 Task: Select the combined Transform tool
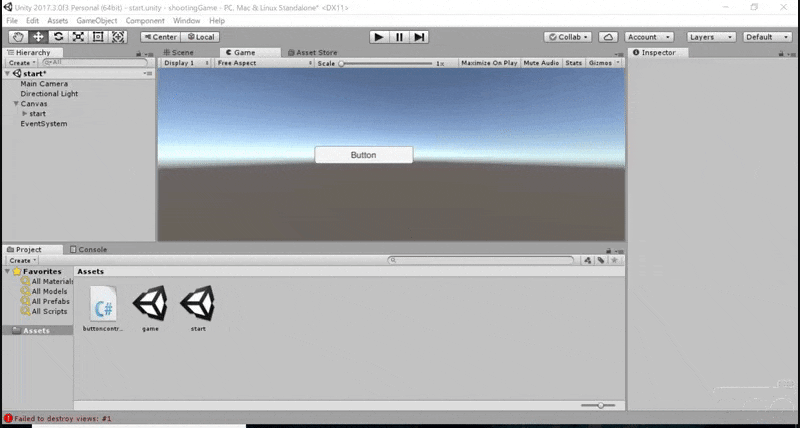pyautogui.click(x=118, y=37)
